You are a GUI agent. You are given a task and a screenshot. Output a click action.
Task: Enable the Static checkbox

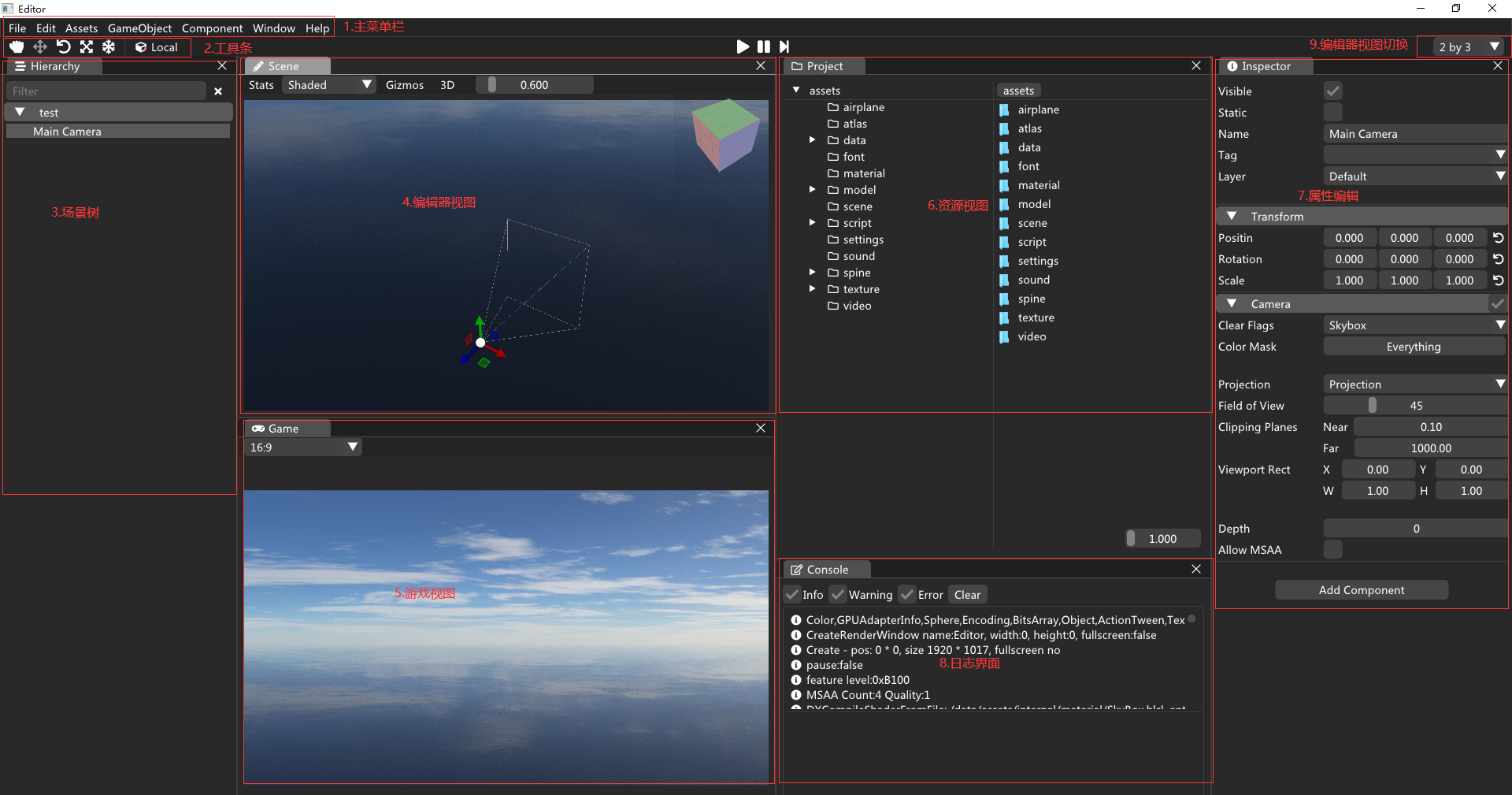tap(1332, 113)
